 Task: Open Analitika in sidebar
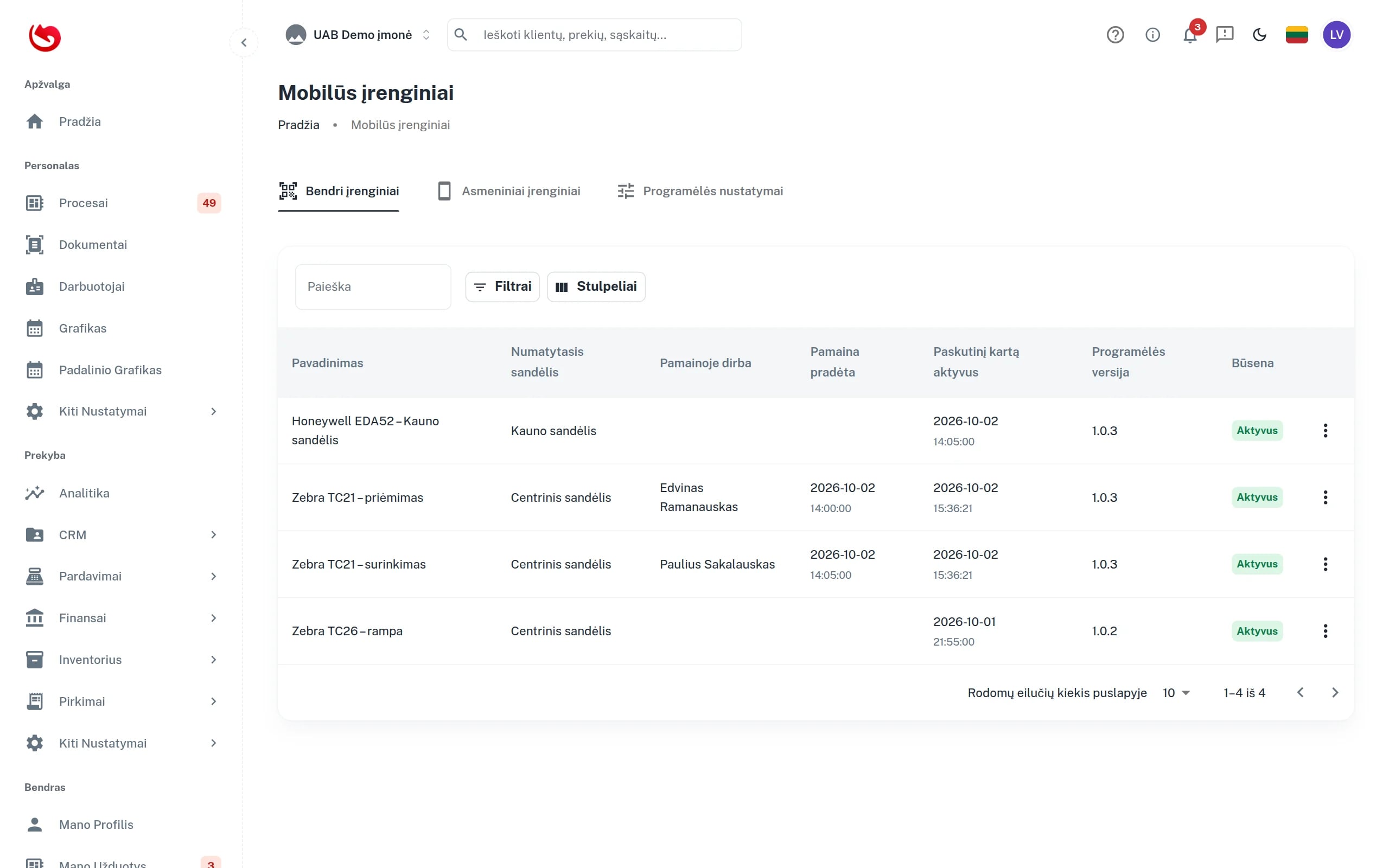[122, 493]
